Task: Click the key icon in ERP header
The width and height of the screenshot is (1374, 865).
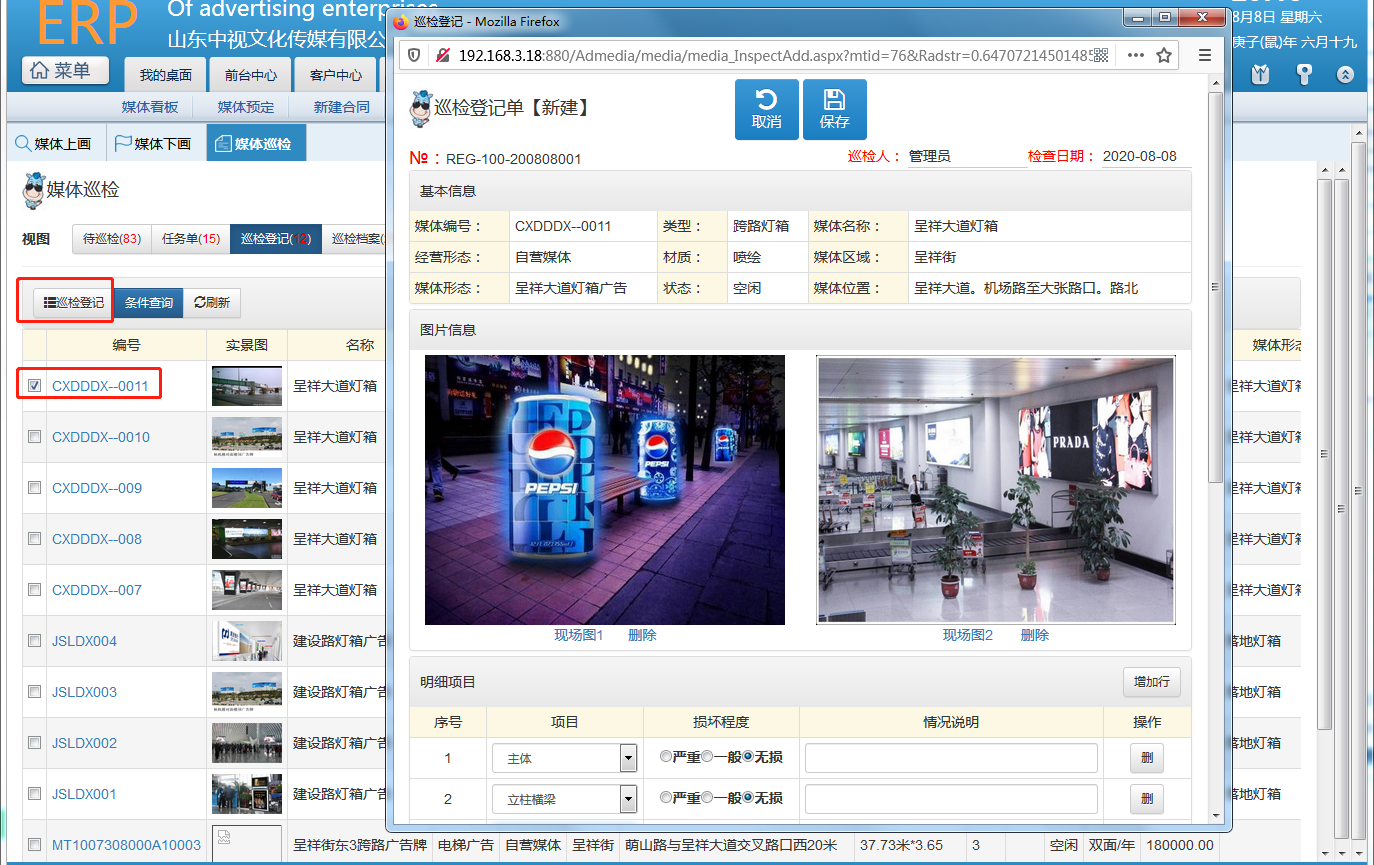Action: pyautogui.click(x=1303, y=74)
